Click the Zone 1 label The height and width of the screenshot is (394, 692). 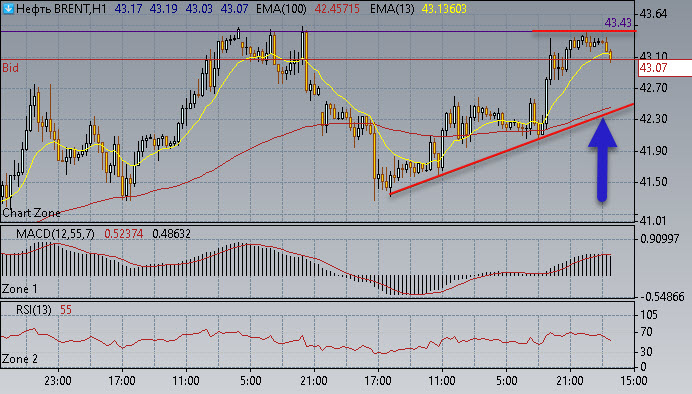(20, 289)
